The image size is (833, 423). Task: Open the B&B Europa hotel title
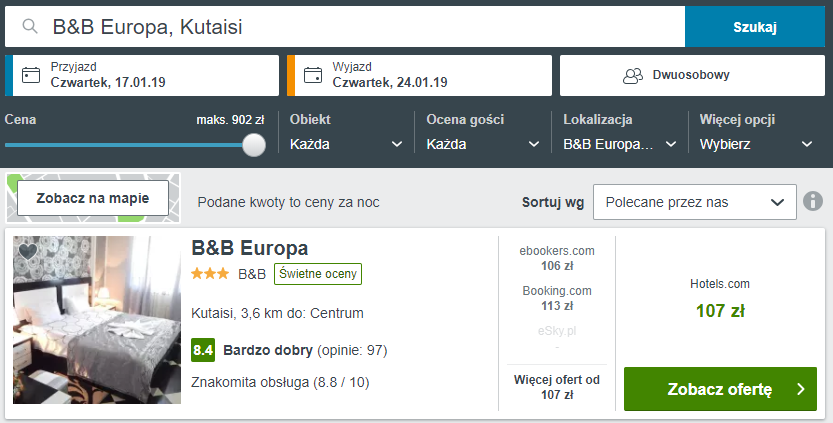pyautogui.click(x=250, y=248)
